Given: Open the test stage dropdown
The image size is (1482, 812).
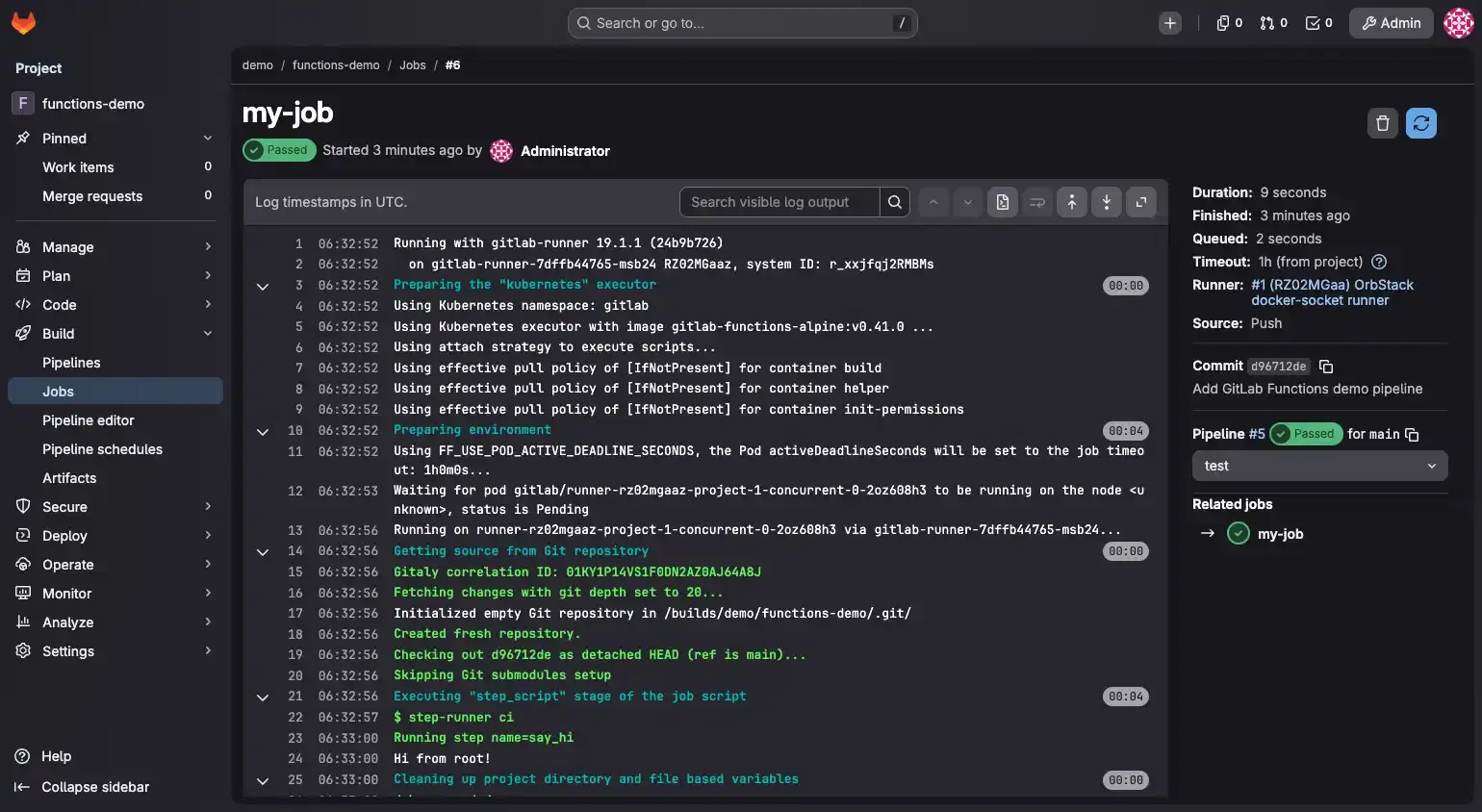Looking at the screenshot, I should pyautogui.click(x=1319, y=466).
